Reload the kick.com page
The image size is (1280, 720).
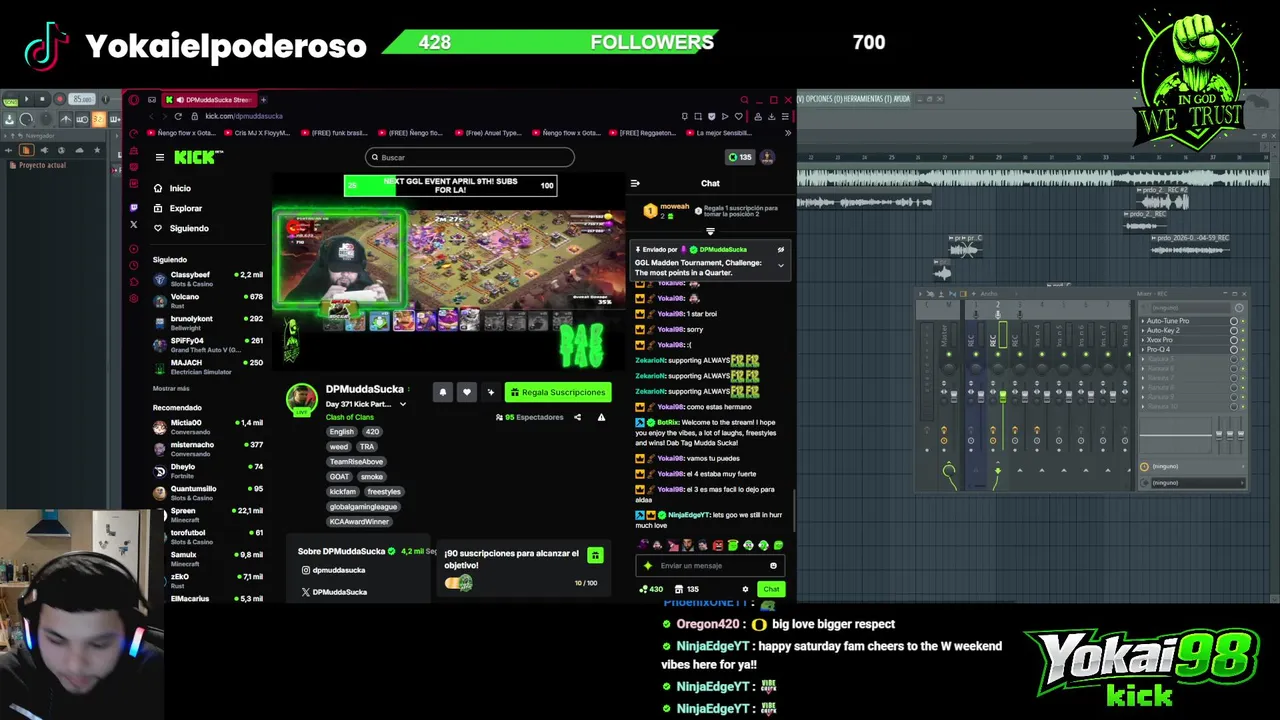tap(178, 116)
